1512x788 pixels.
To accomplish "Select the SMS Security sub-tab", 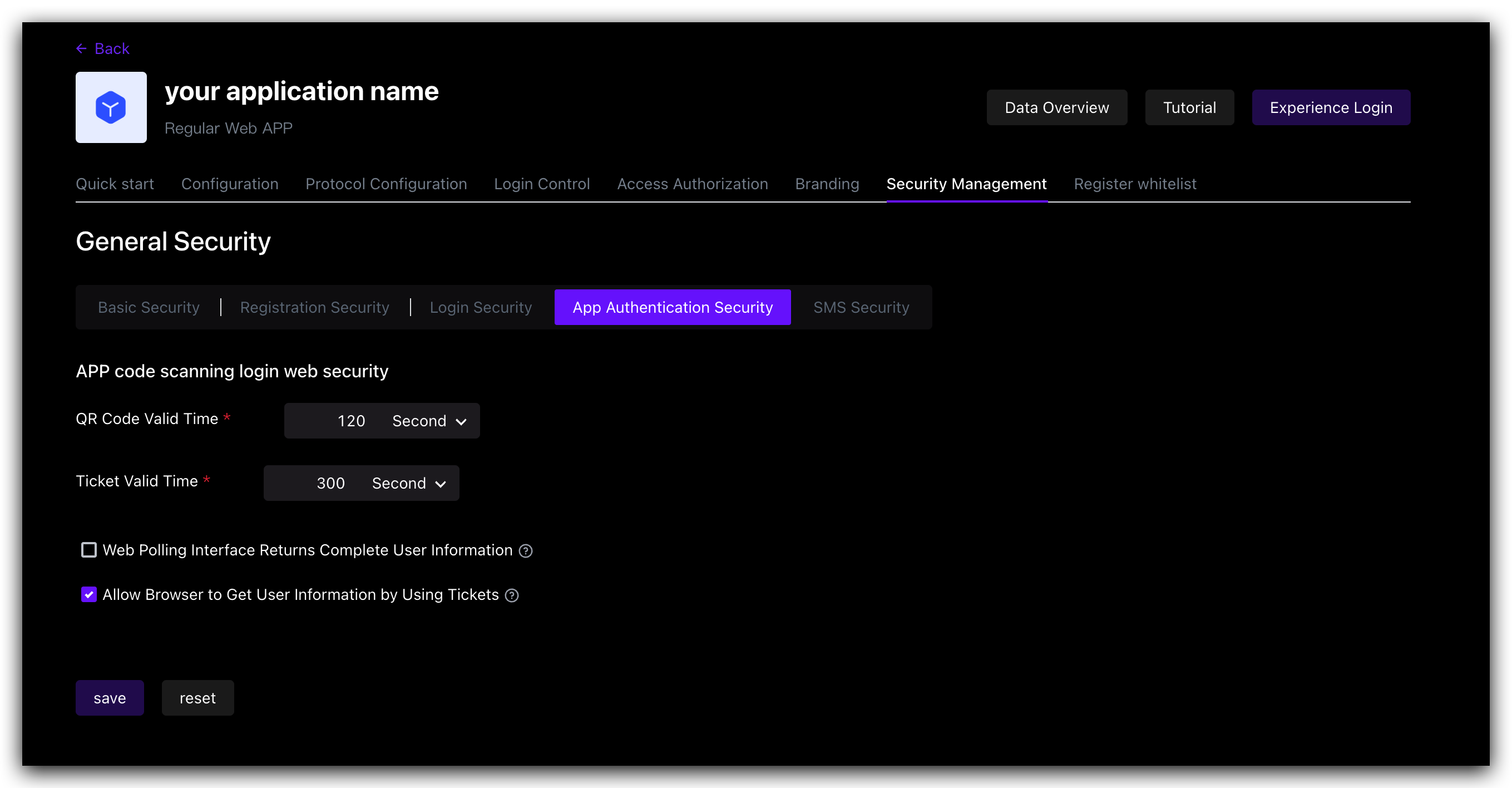I will pos(861,307).
